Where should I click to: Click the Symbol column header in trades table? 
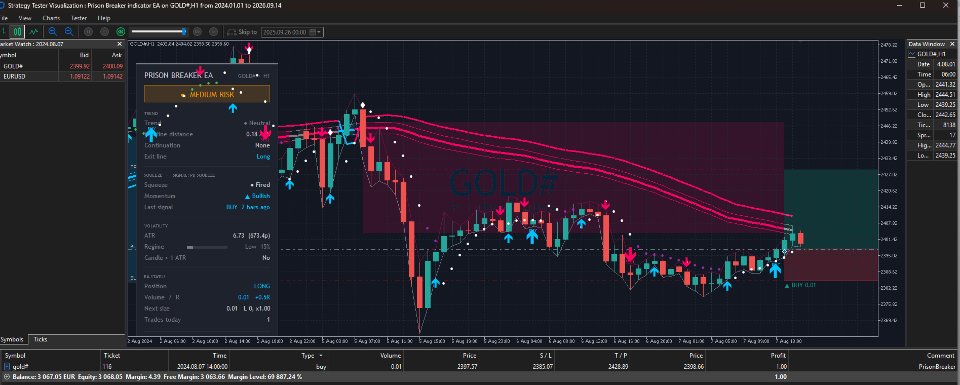pos(15,355)
